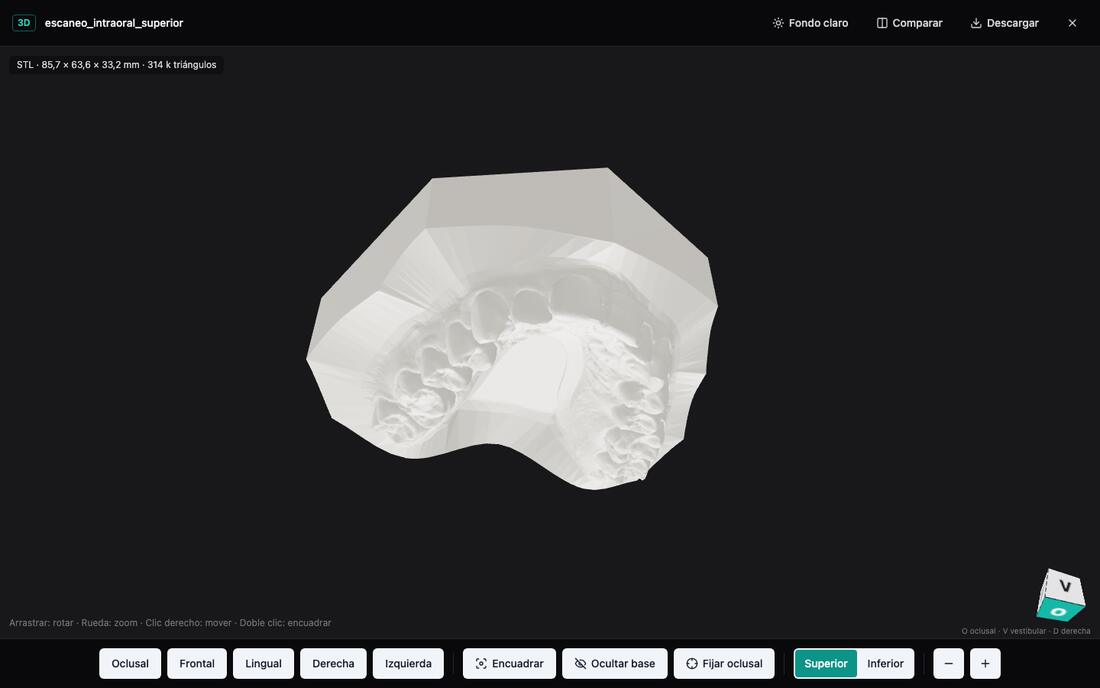Close the 3D viewer
The height and width of the screenshot is (688, 1100).
point(1072,23)
